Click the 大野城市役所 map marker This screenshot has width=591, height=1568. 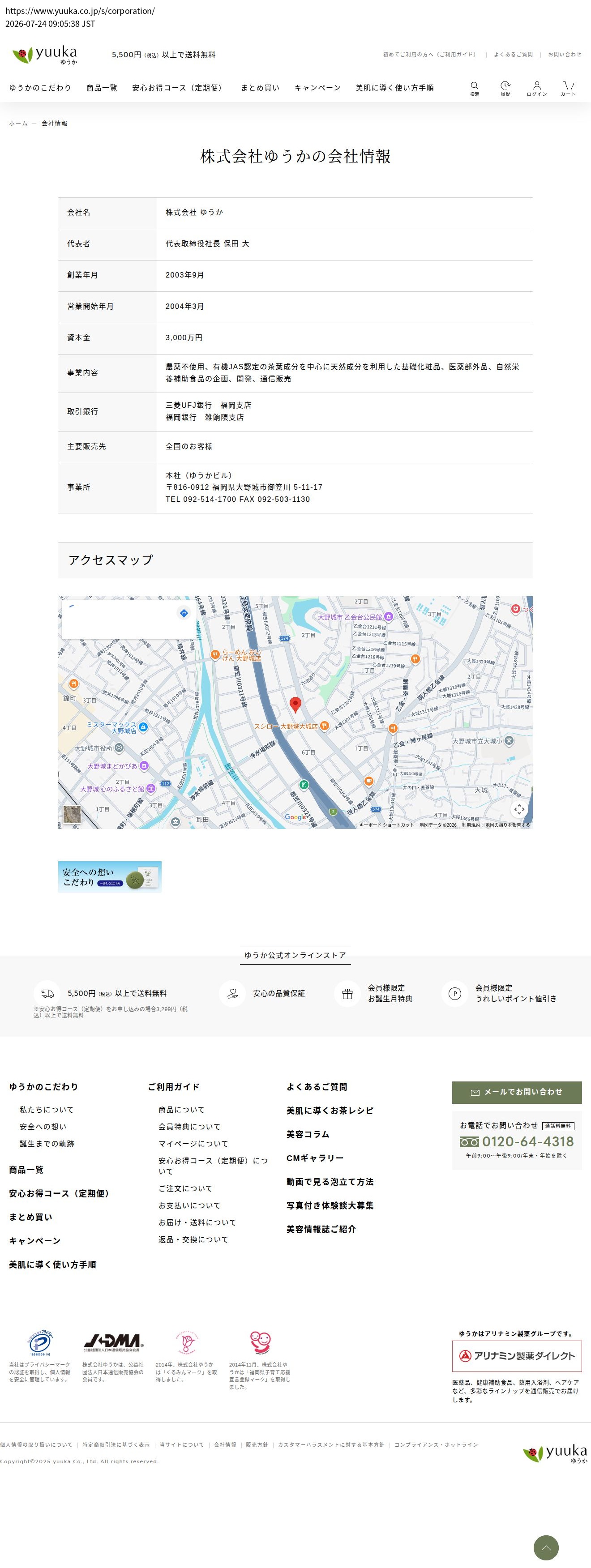point(119,748)
